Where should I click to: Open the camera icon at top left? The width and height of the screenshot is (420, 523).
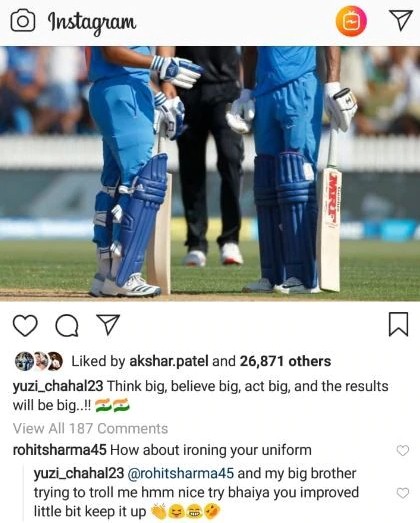[x=23, y=20]
